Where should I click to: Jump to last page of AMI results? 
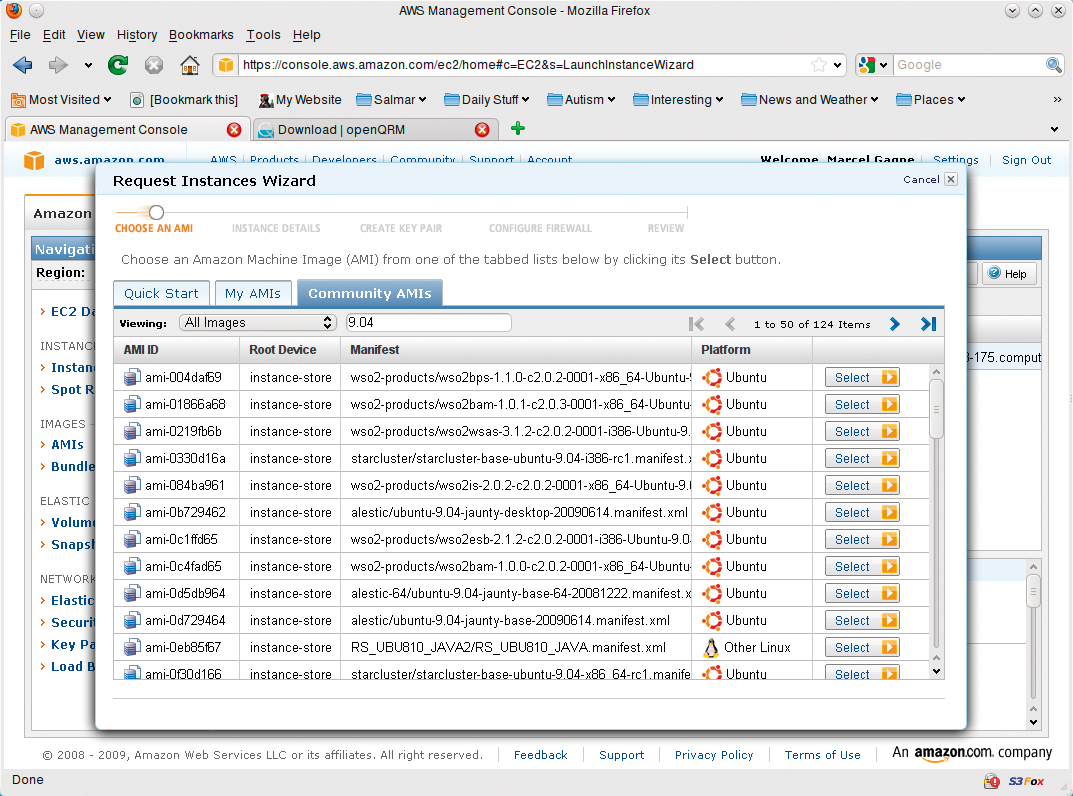point(928,324)
